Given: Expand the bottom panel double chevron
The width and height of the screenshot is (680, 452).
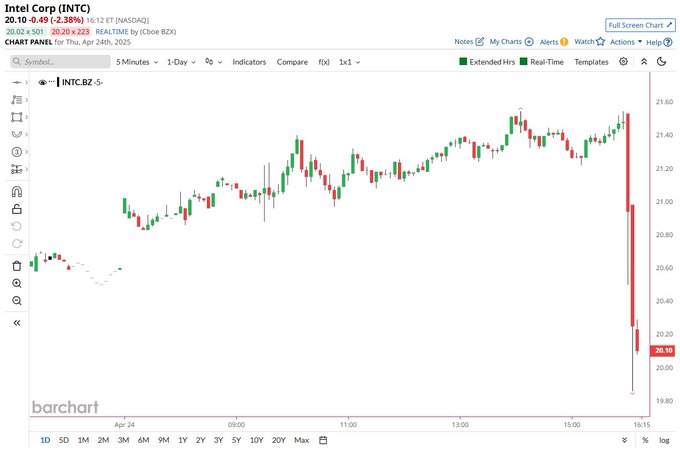Looking at the screenshot, I should point(624,440).
